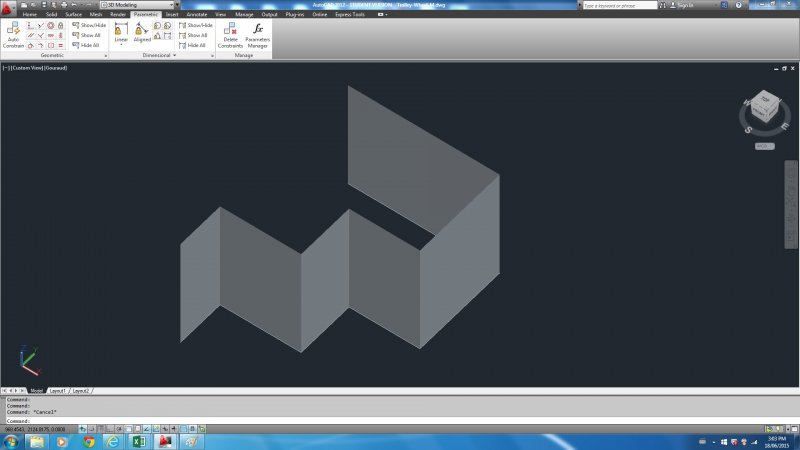Select the Vertical geometric constraint icon
The height and width of the screenshot is (450, 800).
60,35
